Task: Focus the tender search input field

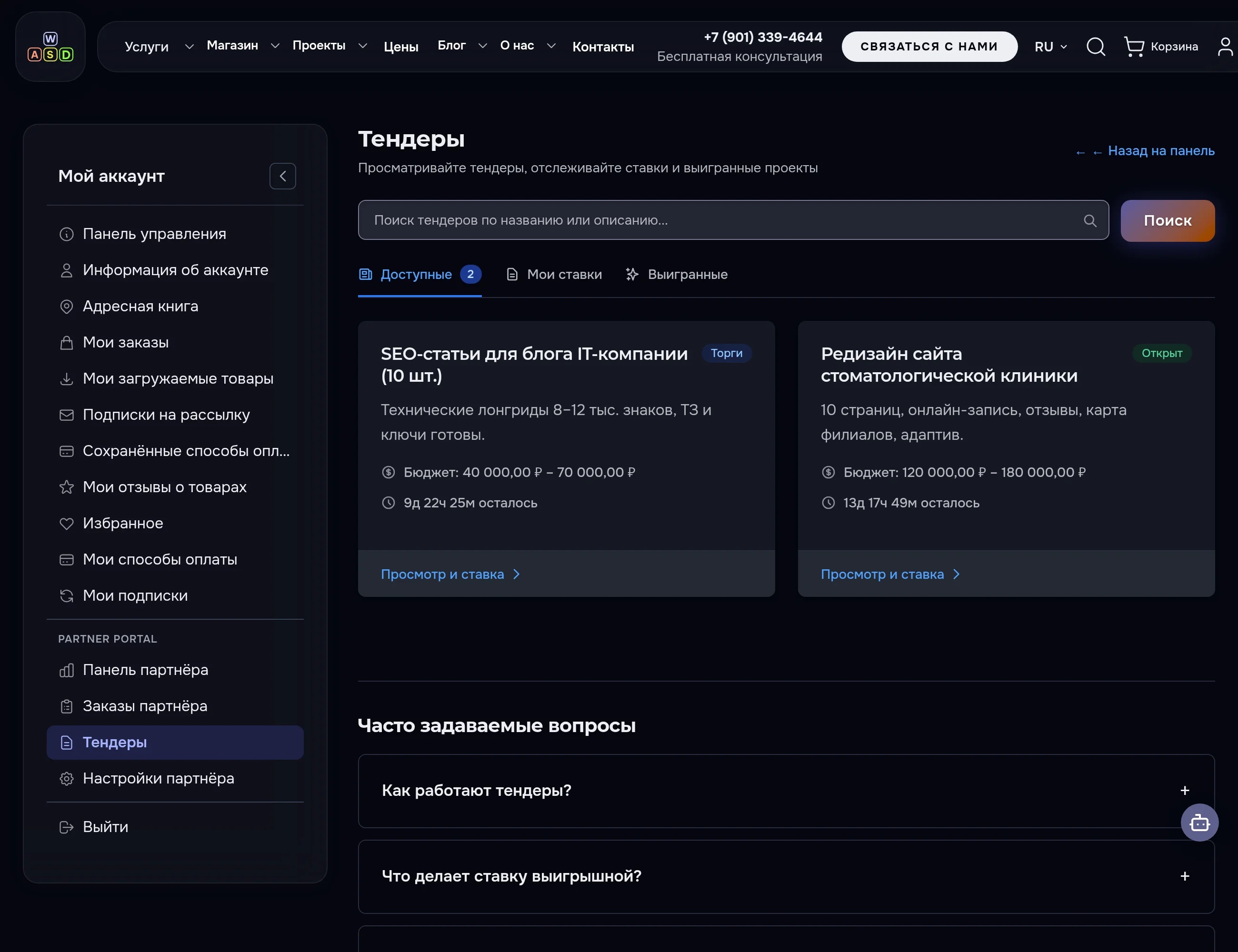Action: coord(733,220)
